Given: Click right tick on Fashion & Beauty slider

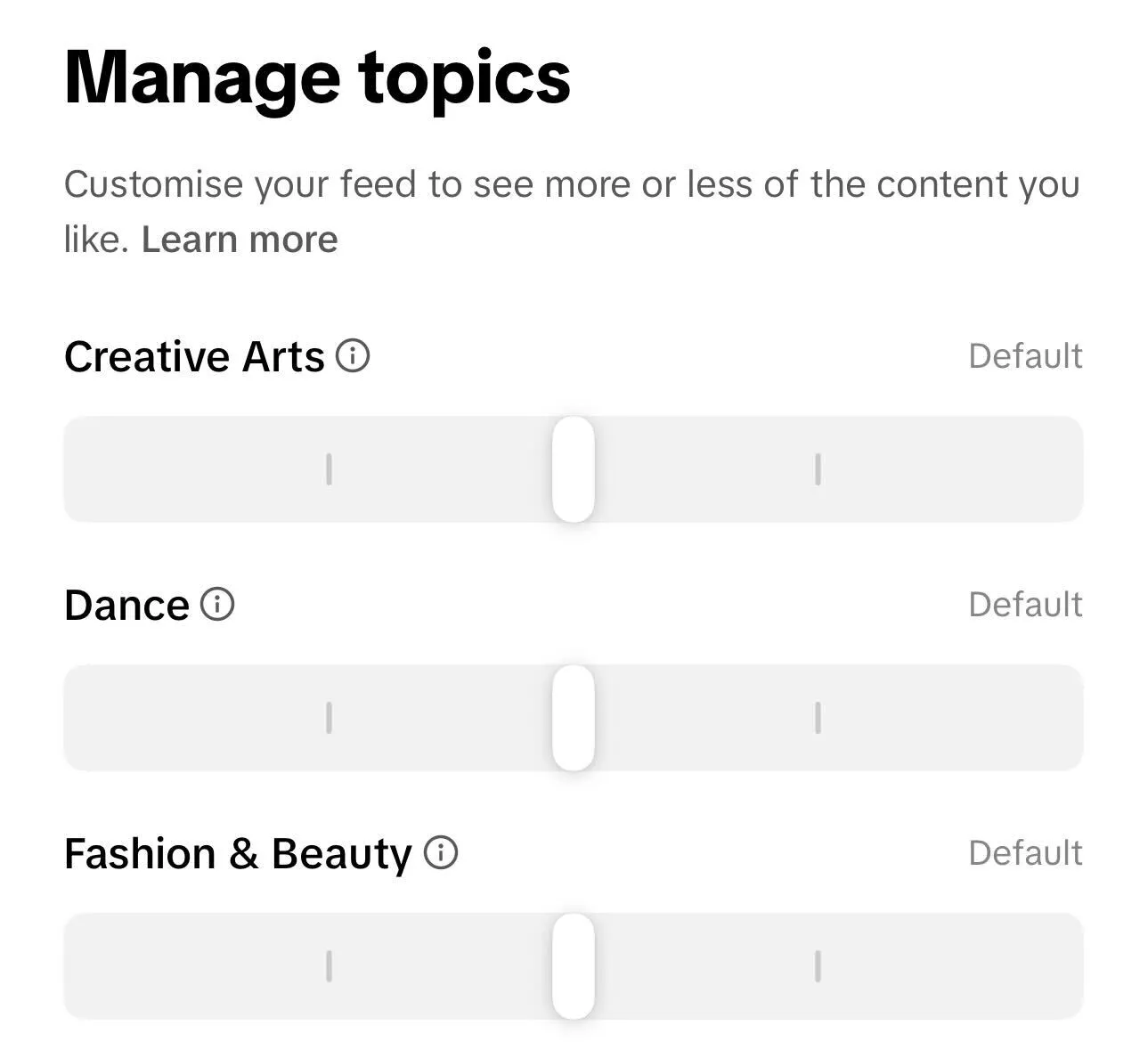Looking at the screenshot, I should click(818, 968).
